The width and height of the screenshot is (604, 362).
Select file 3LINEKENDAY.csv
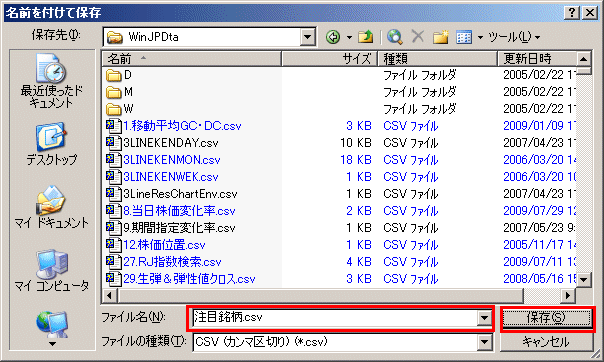pos(162,142)
